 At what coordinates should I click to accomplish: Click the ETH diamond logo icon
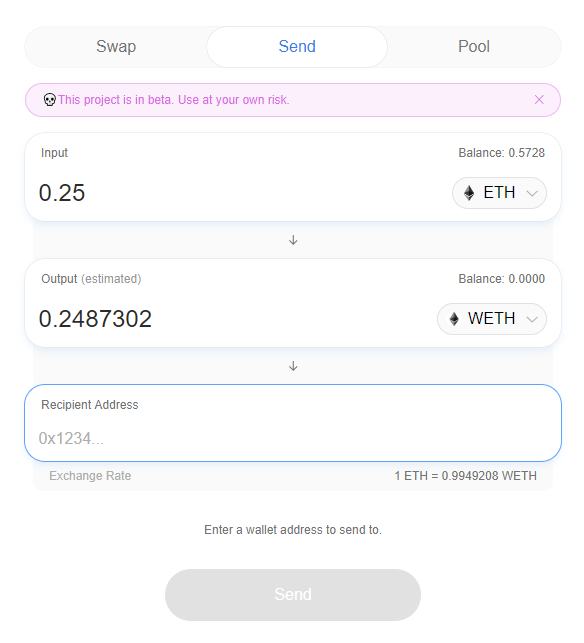[469, 193]
